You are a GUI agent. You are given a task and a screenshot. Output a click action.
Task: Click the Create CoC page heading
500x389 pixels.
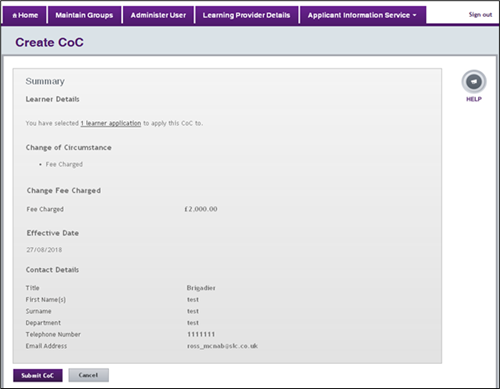(50, 42)
